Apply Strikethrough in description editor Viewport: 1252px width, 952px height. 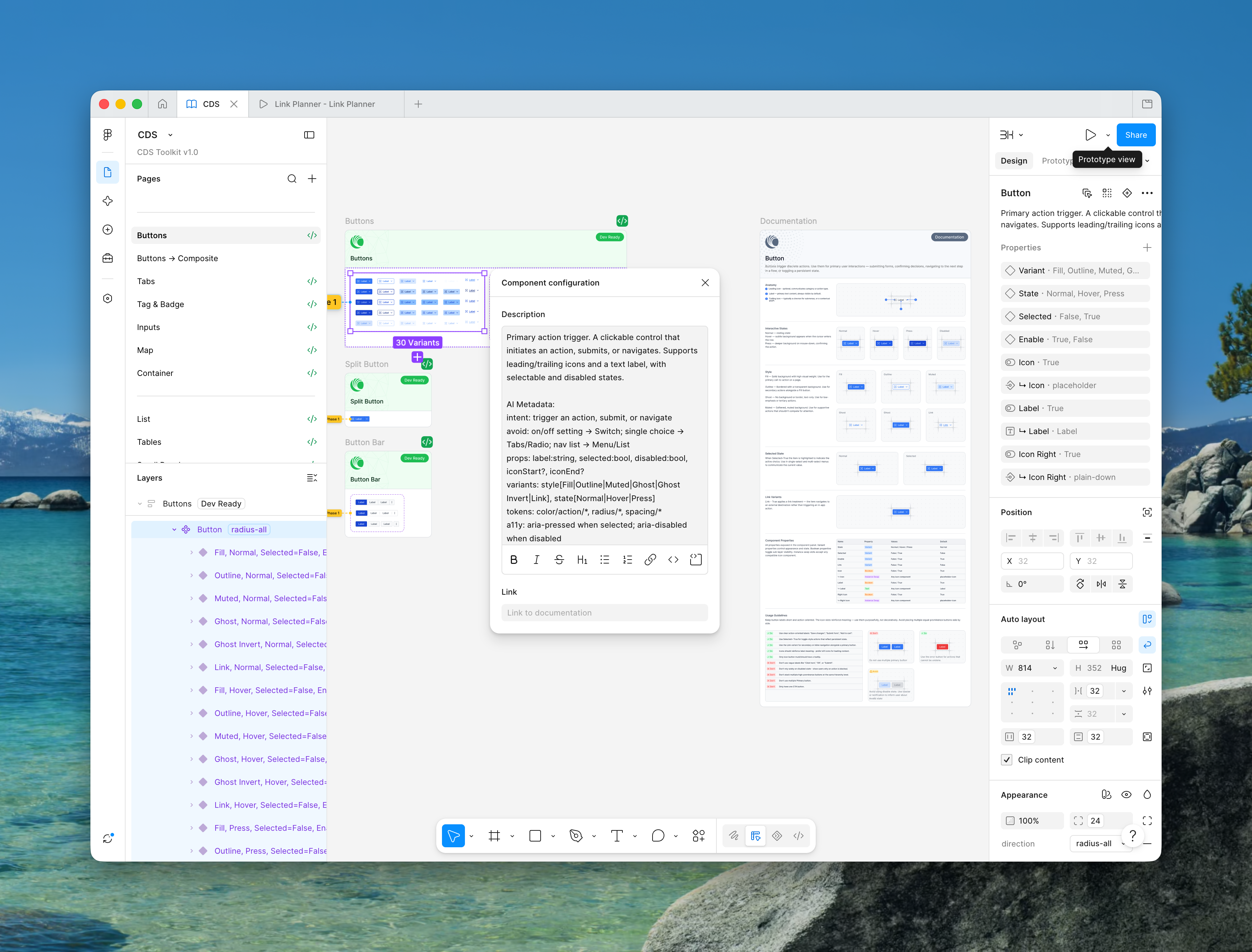pos(559,560)
